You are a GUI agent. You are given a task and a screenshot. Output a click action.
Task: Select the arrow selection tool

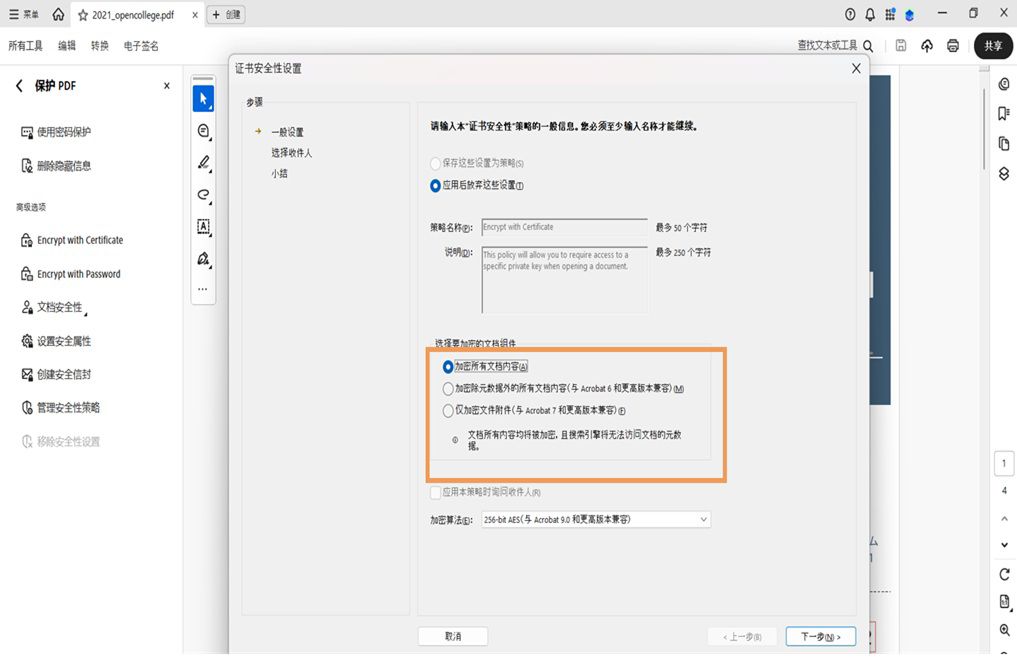(203, 98)
